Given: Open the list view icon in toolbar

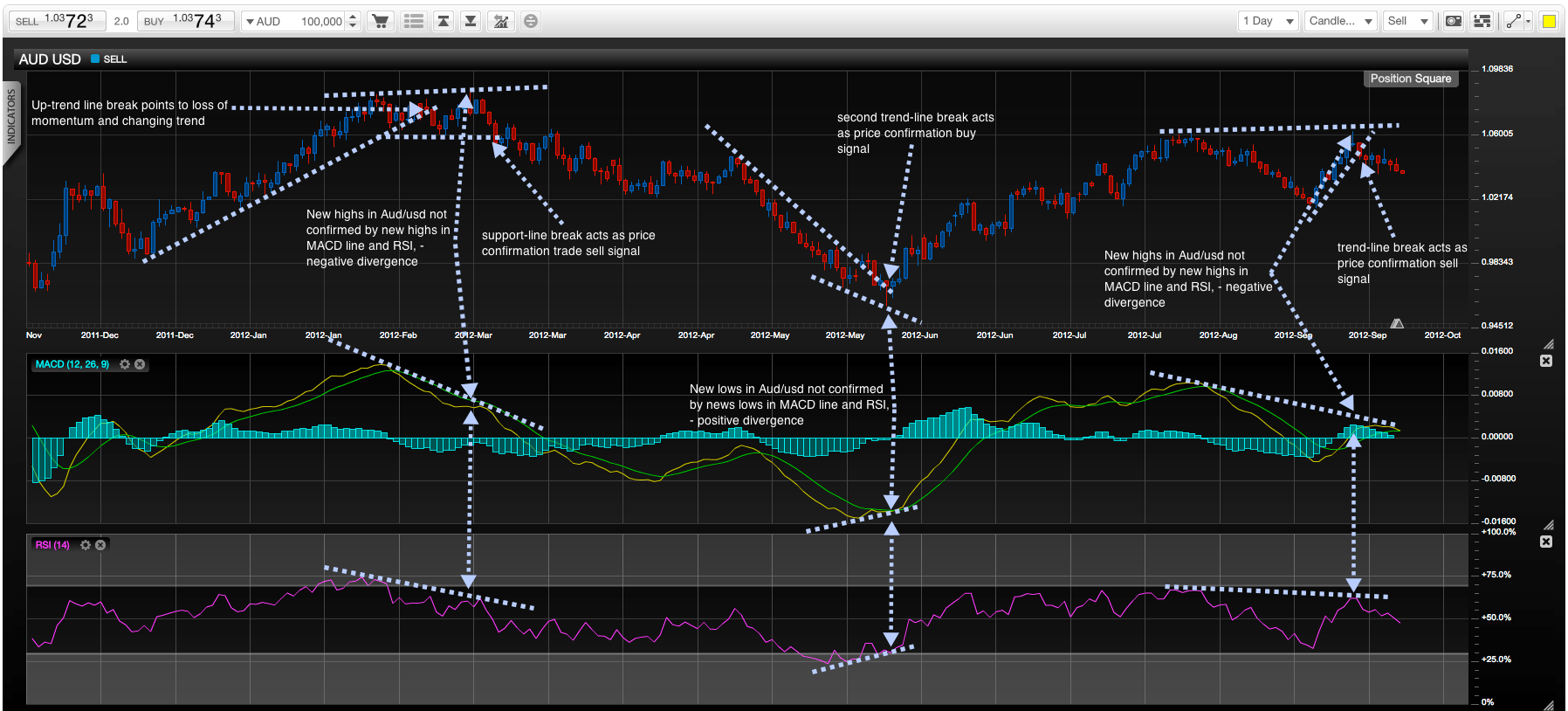Looking at the screenshot, I should [414, 21].
